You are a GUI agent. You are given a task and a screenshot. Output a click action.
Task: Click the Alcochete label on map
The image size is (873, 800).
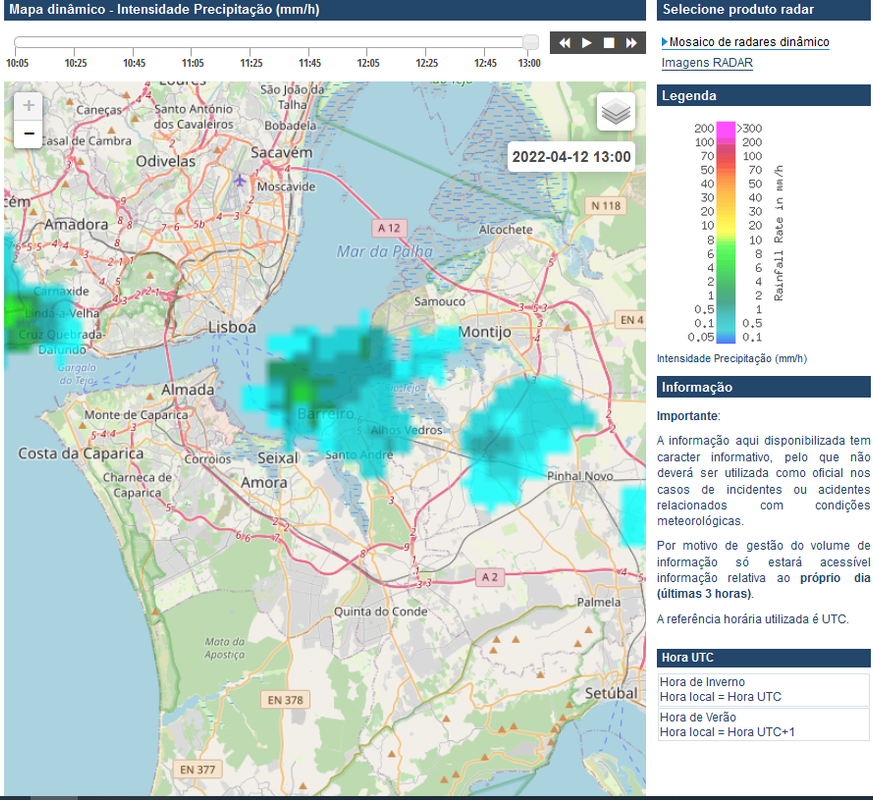point(506,229)
